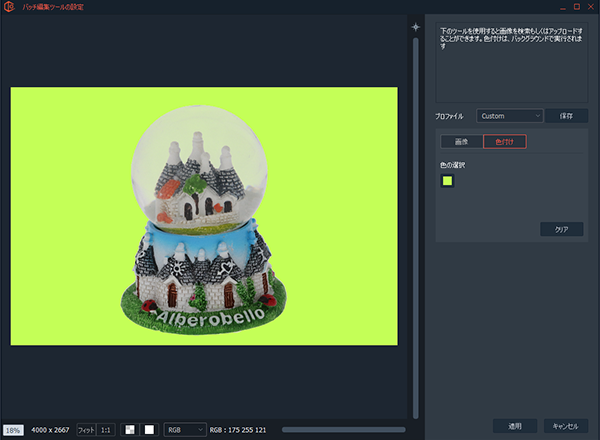Click the 1:1 actual size zoom button
This screenshot has height=440, width=600.
tap(105, 429)
